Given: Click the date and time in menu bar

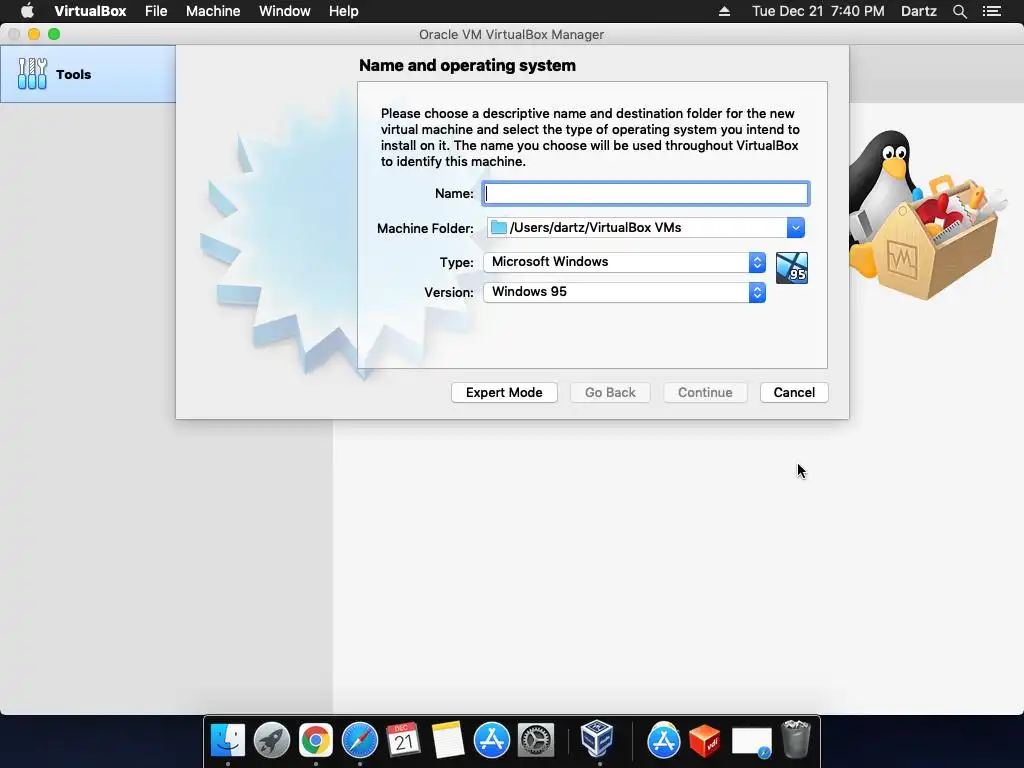Looking at the screenshot, I should click(x=818, y=11).
